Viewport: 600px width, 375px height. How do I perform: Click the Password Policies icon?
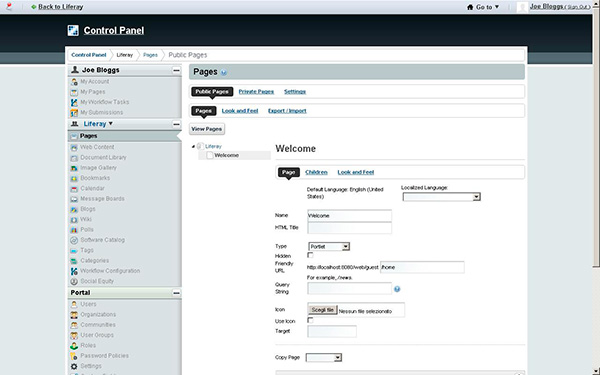[74, 356]
